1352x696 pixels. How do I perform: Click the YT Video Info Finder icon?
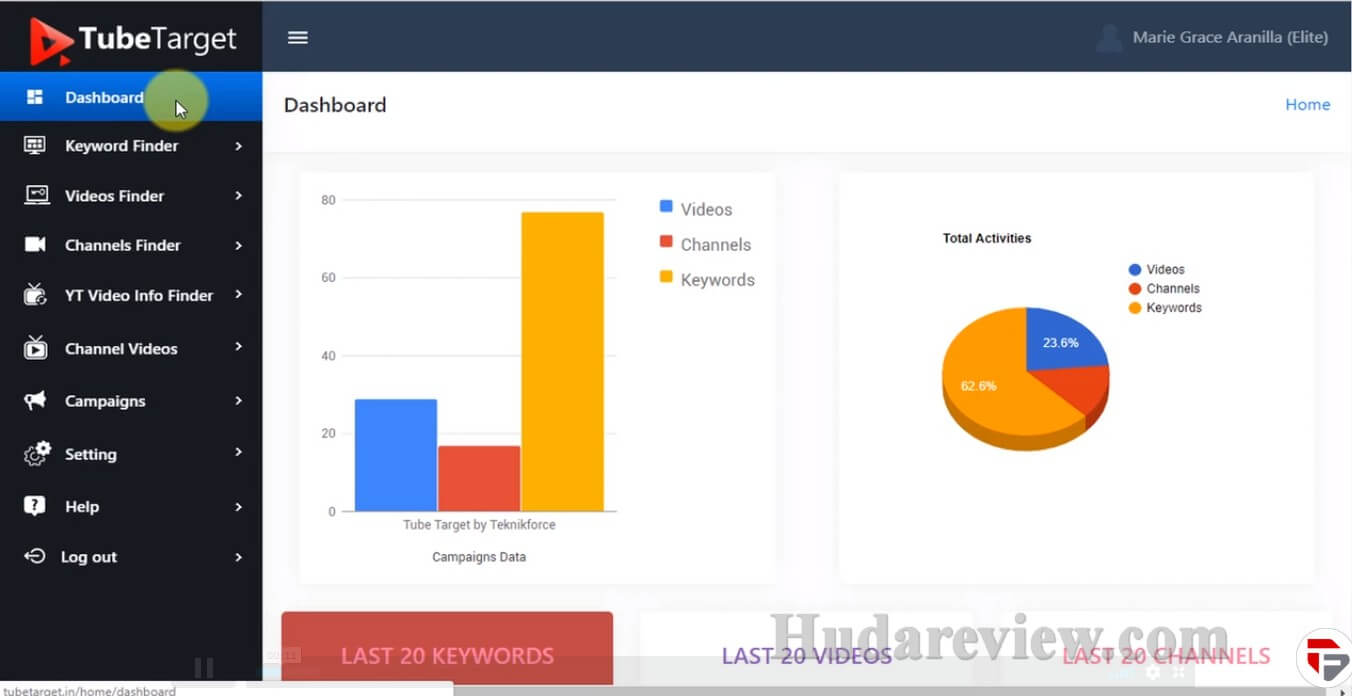pos(35,294)
